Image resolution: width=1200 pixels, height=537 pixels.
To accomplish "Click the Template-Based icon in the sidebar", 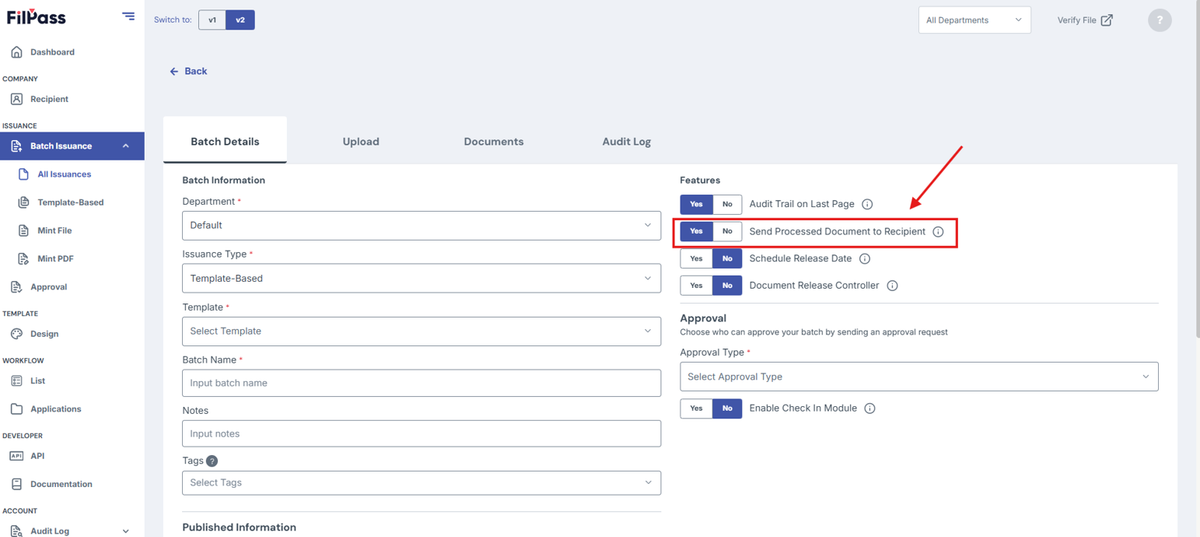I will tap(24, 202).
